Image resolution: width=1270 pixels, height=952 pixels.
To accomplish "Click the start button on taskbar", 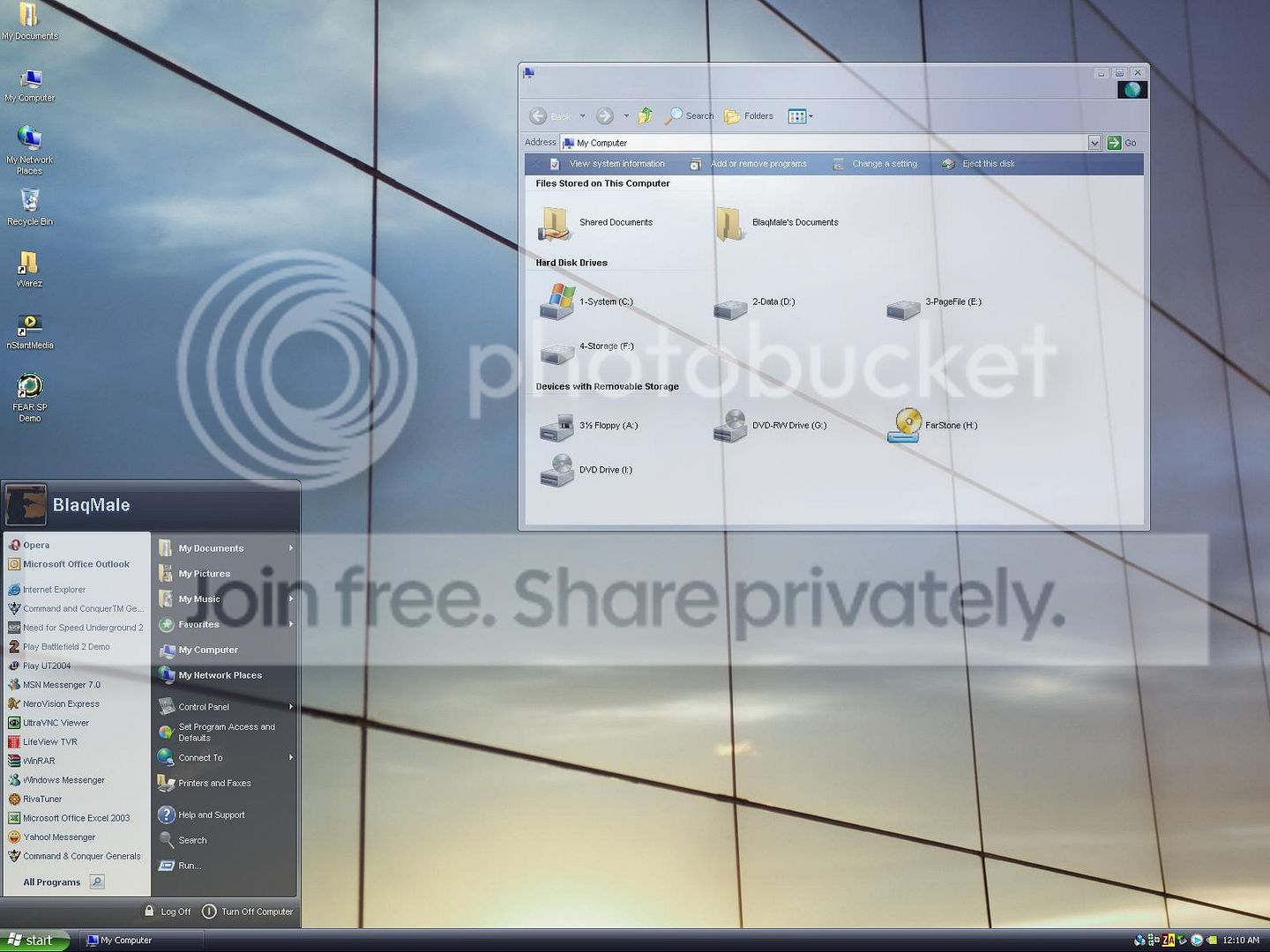I will coord(34,941).
